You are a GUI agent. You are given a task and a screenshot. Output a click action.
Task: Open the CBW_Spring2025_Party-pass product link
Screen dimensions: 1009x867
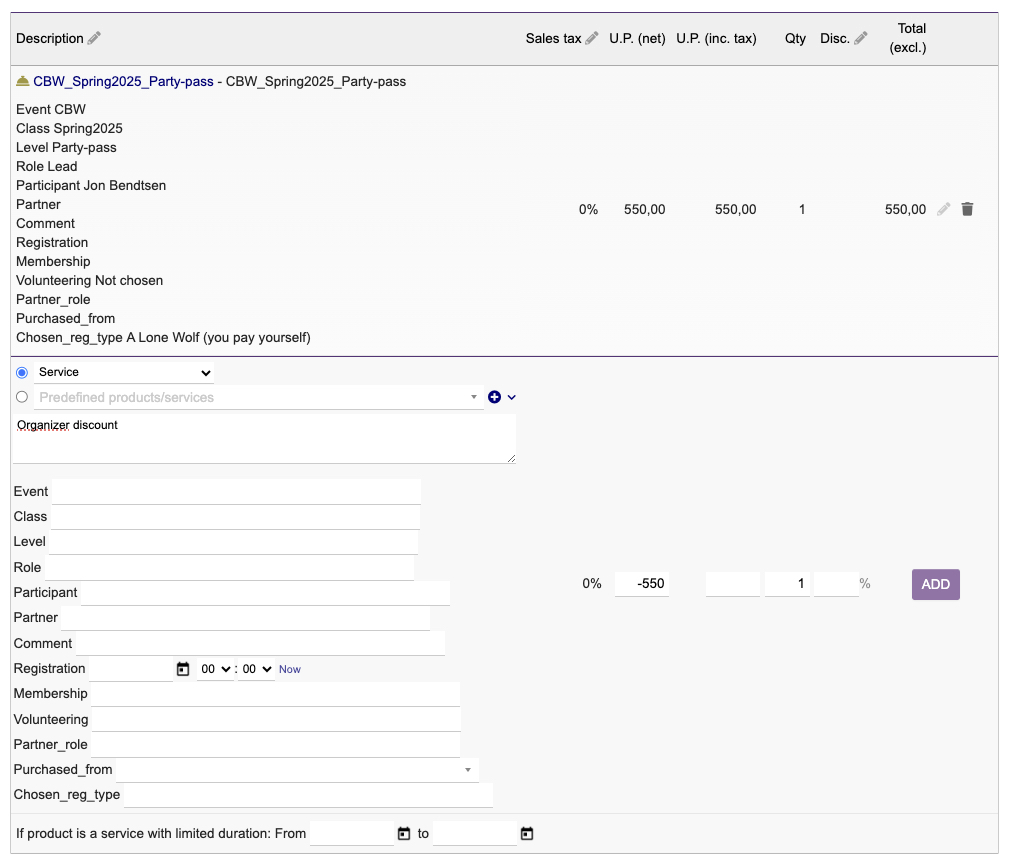tap(123, 81)
